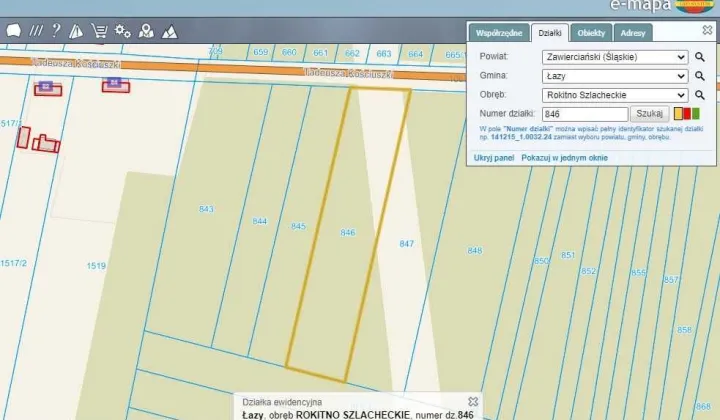
Task: Switch to the Adresy tab
Action: point(633,33)
